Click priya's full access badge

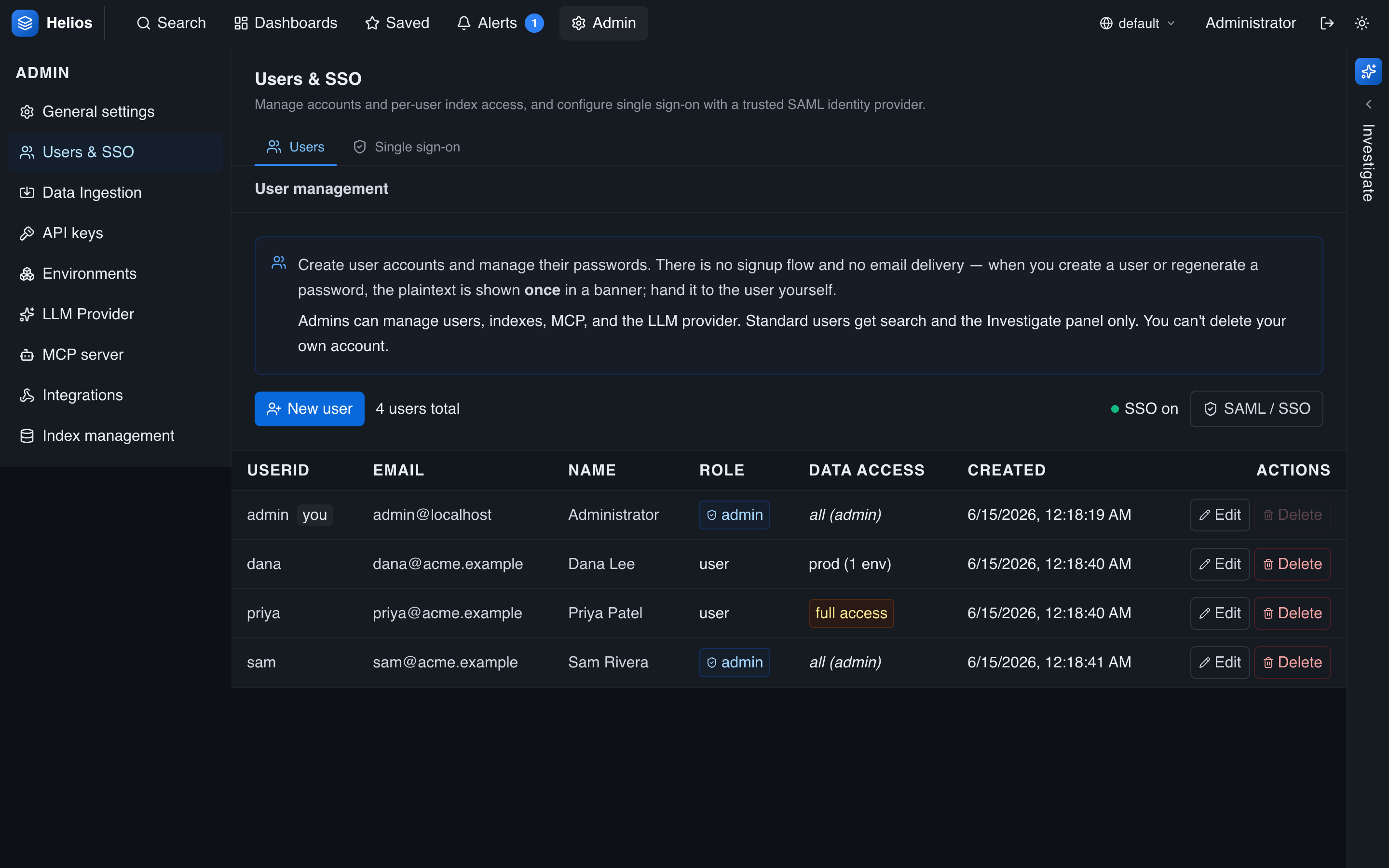tap(851, 613)
